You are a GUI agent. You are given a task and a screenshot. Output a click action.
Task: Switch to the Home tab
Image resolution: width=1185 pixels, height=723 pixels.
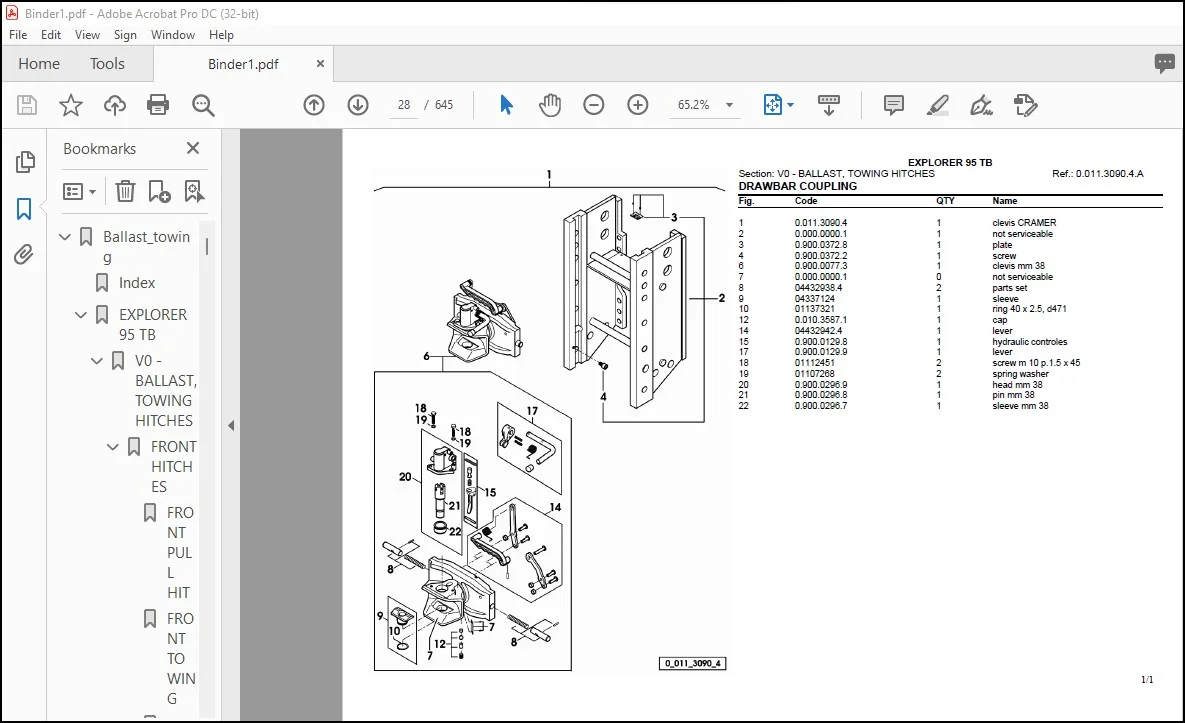coord(39,63)
